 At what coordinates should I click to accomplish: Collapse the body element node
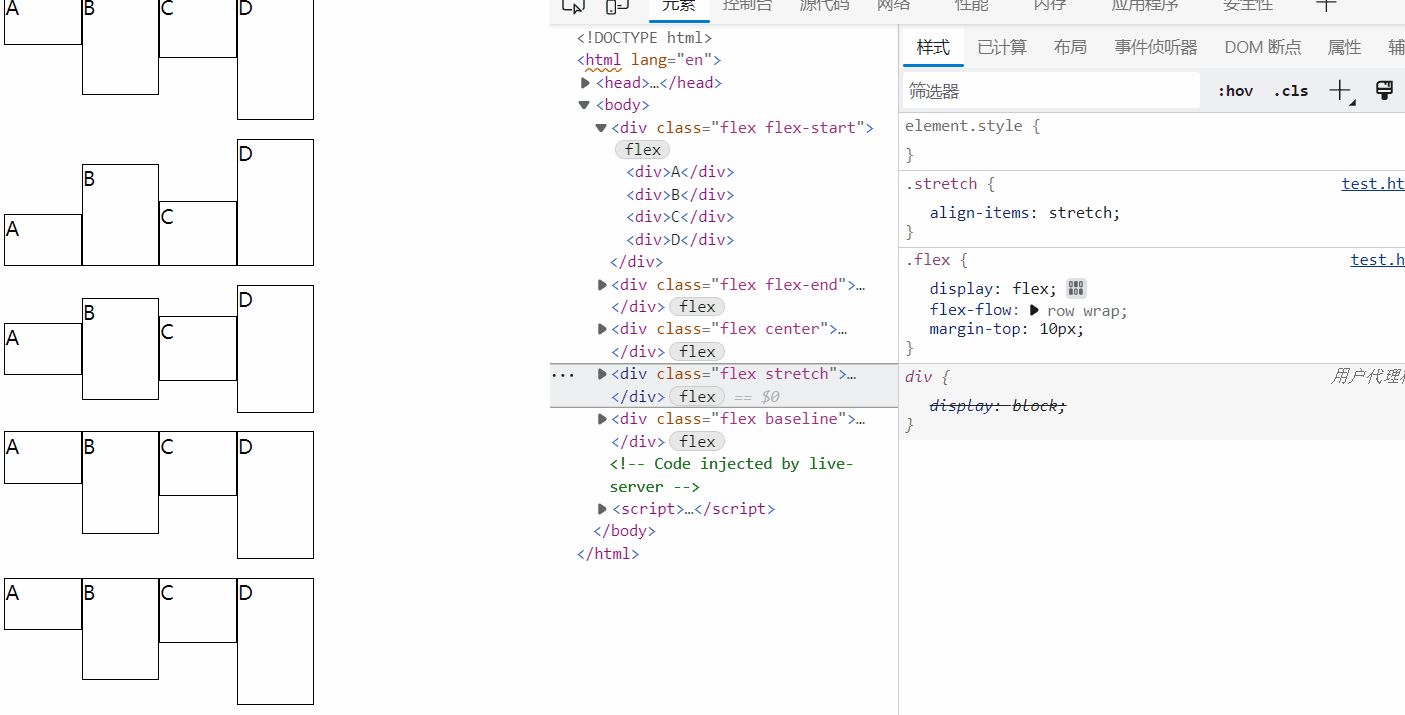[x=584, y=105]
